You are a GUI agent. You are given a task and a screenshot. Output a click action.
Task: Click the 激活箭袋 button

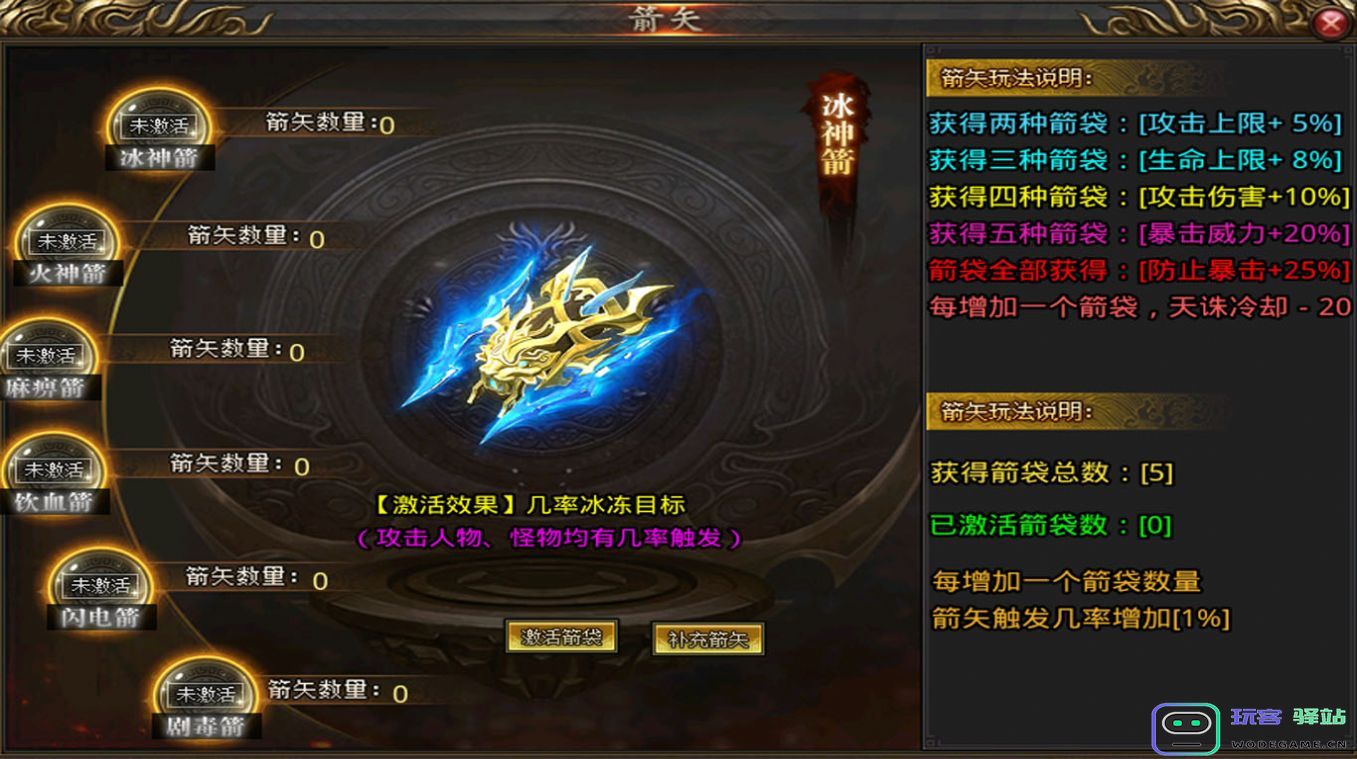[x=561, y=637]
